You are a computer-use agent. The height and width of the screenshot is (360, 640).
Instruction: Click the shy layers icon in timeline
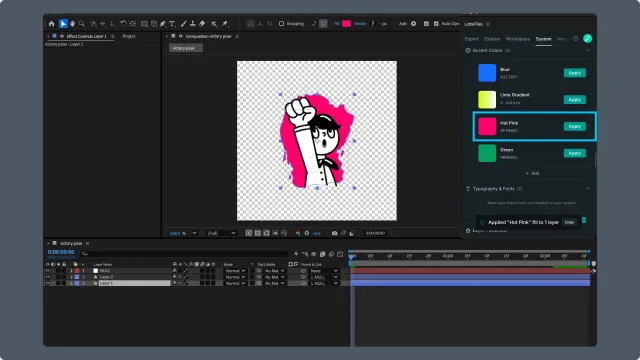[314, 254]
